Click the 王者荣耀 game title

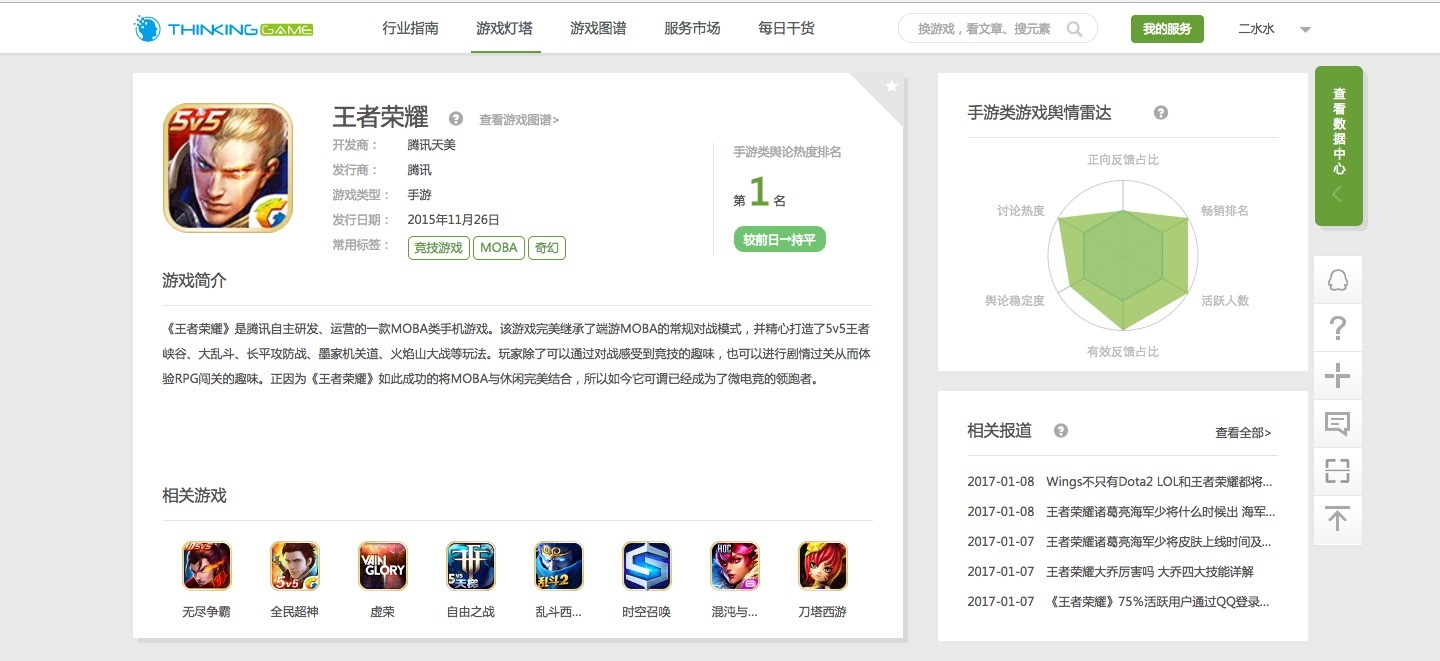click(x=381, y=117)
